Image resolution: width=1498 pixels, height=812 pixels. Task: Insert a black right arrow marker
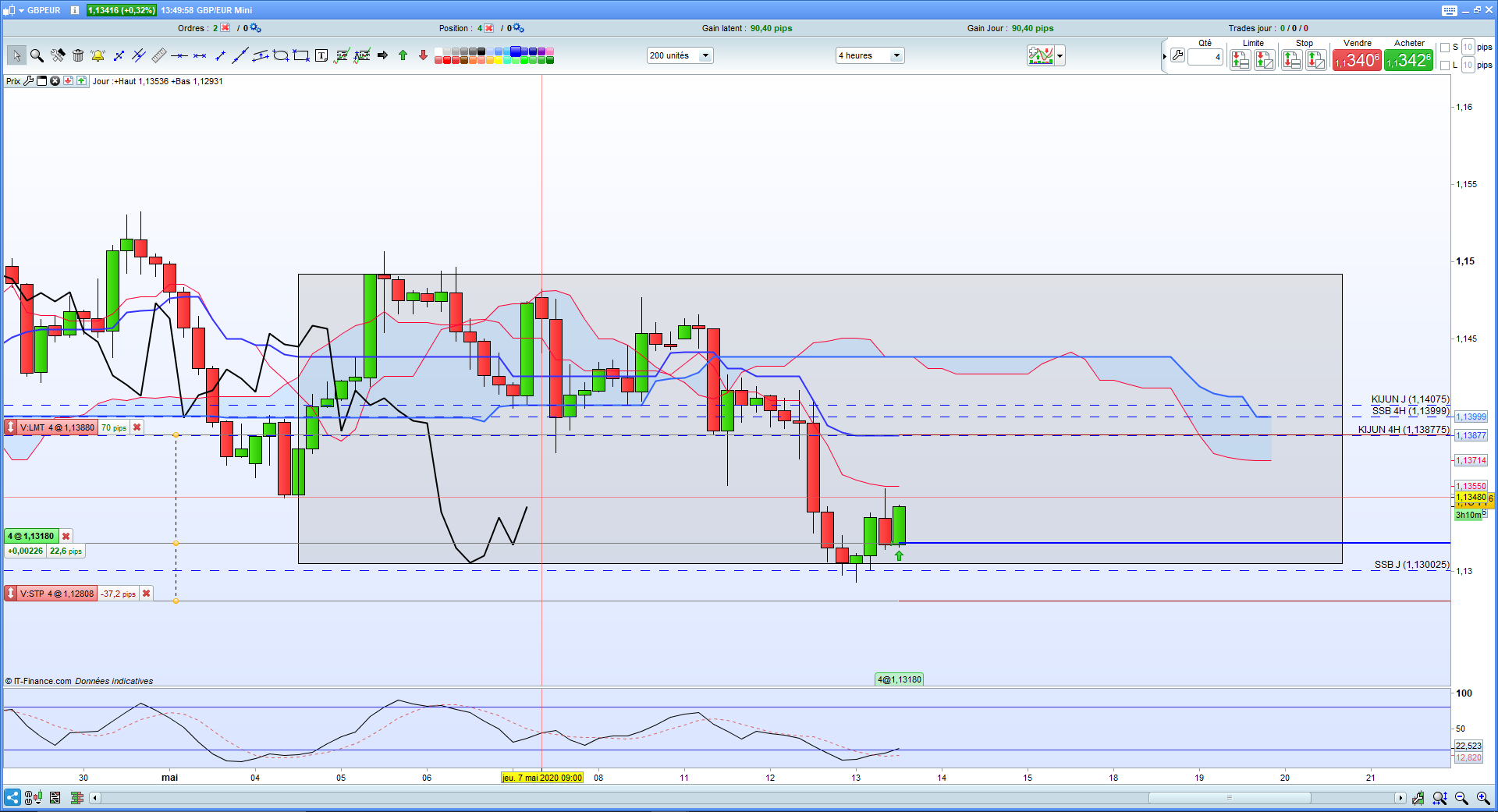point(382,55)
